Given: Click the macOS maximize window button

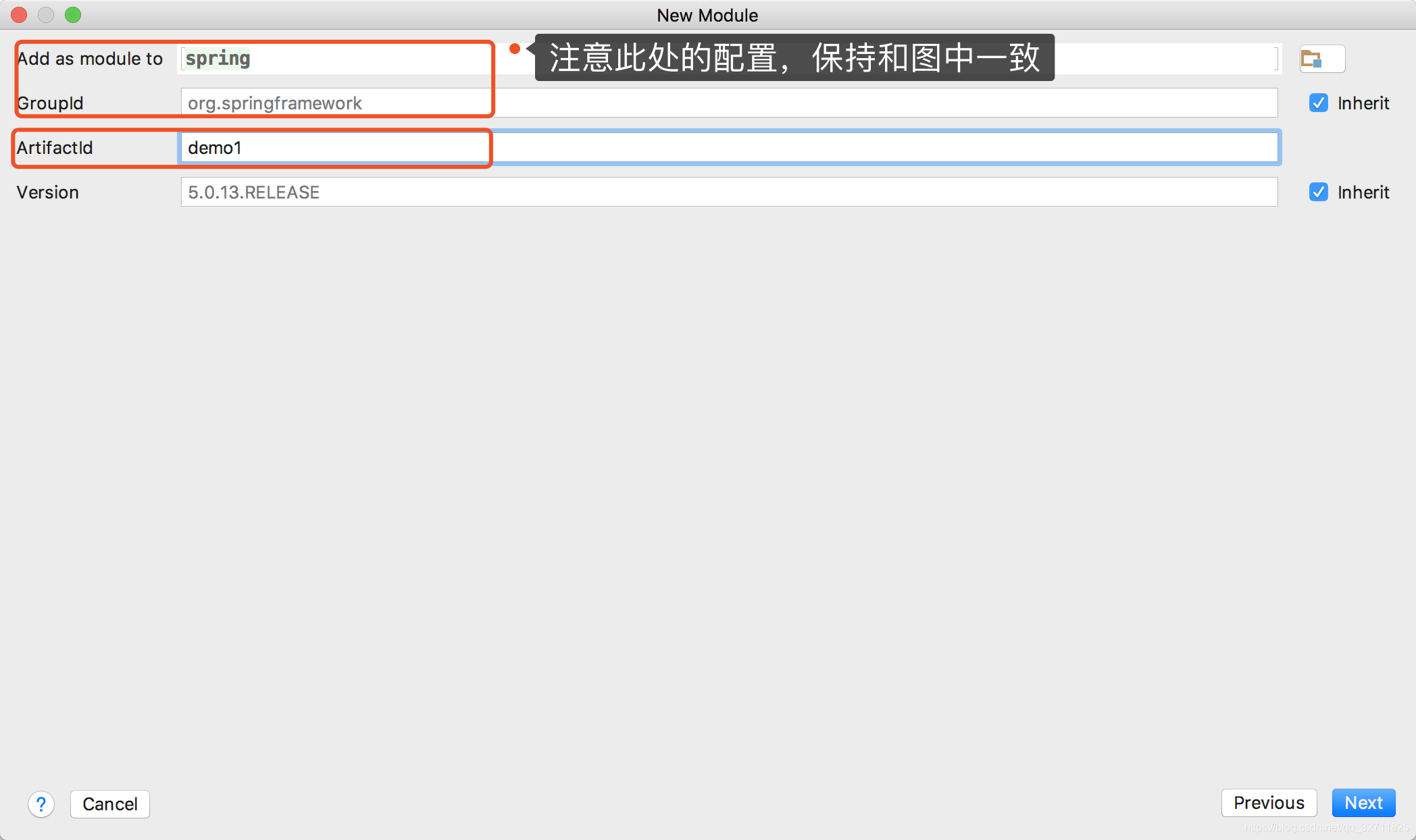Looking at the screenshot, I should click(74, 16).
